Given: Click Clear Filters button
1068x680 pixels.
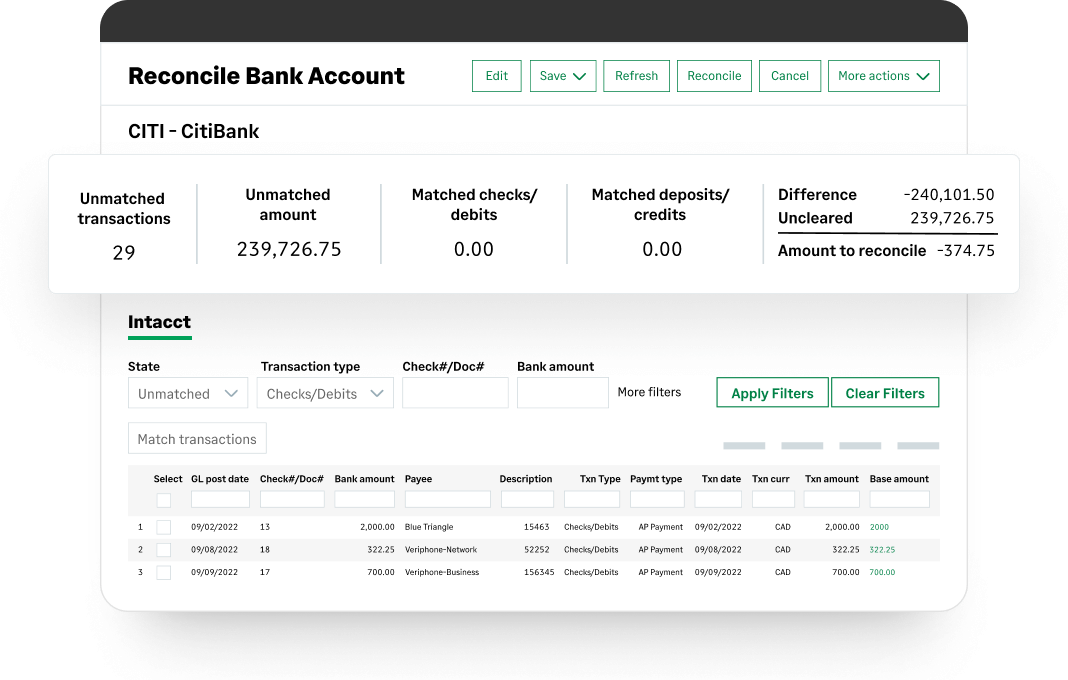Looking at the screenshot, I should [885, 392].
